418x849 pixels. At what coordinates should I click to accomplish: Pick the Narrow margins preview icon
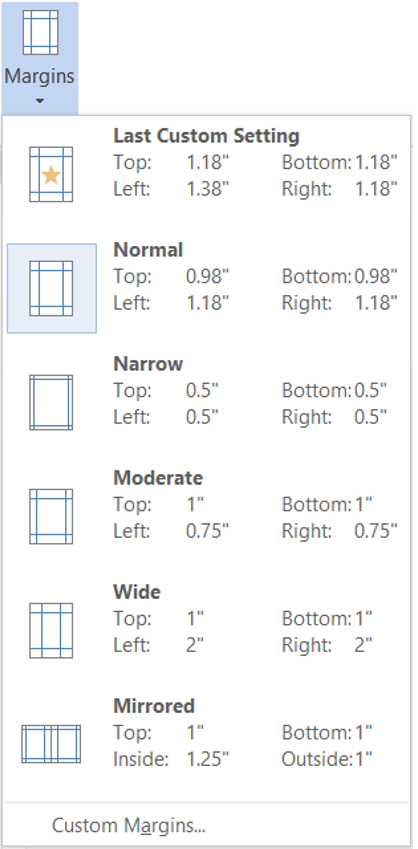[51, 402]
